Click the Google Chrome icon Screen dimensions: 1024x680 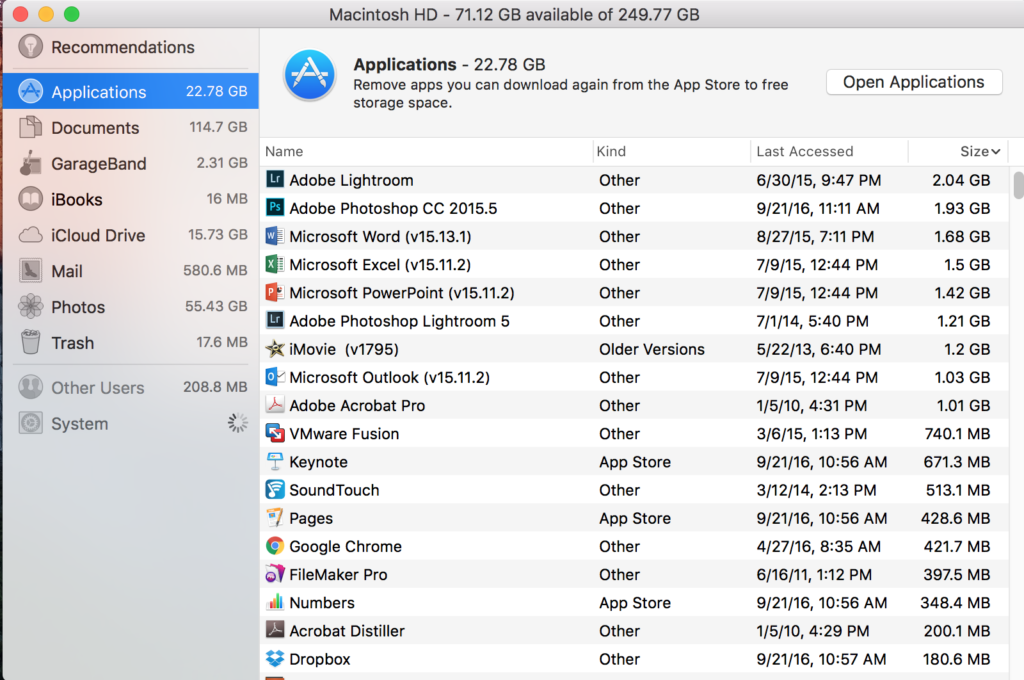coord(275,546)
